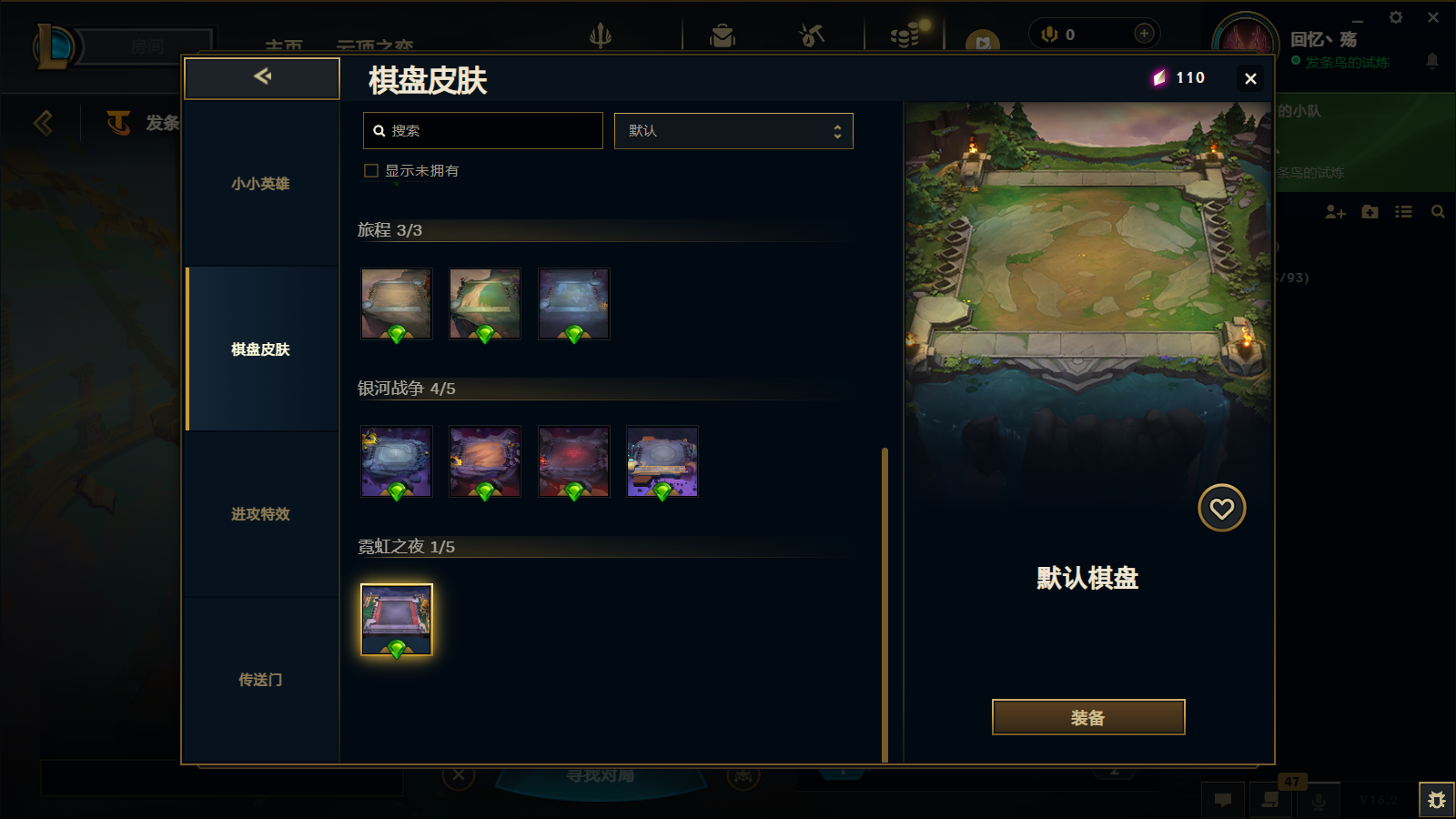This screenshot has width=1456, height=819.
Task: Click the bug report icon in corner
Action: [x=1437, y=800]
